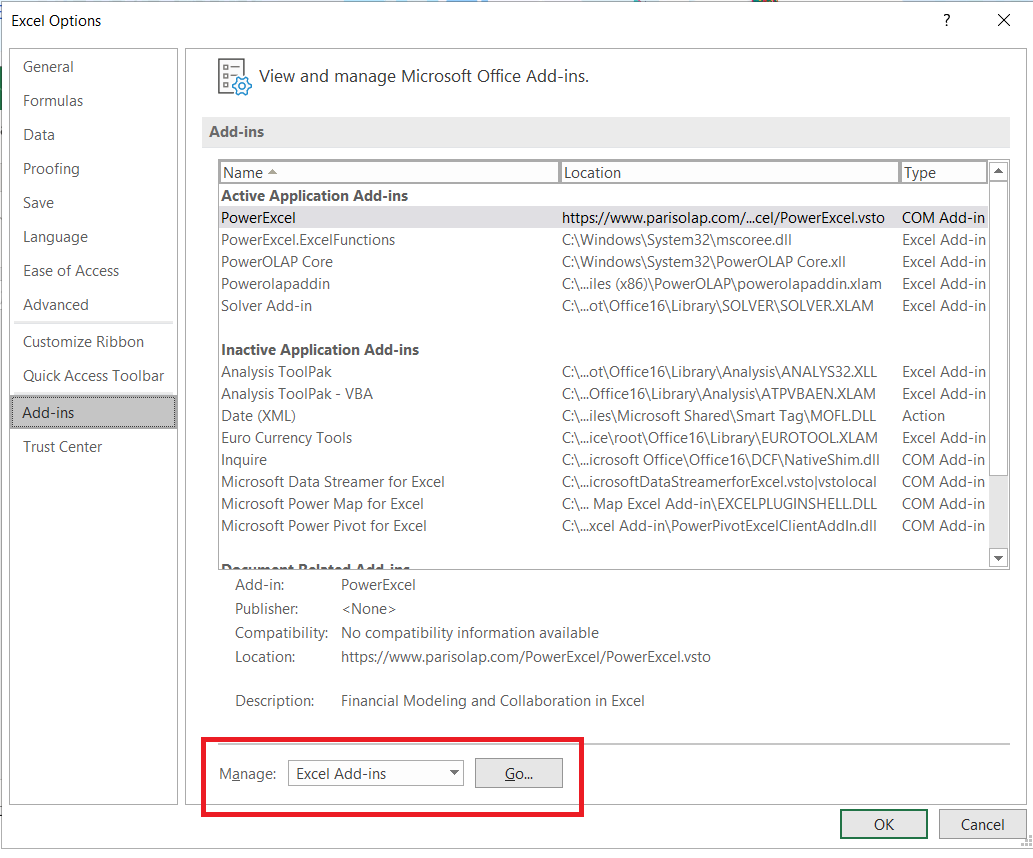Click the ANALYS32.XLL location cell

pos(719,372)
